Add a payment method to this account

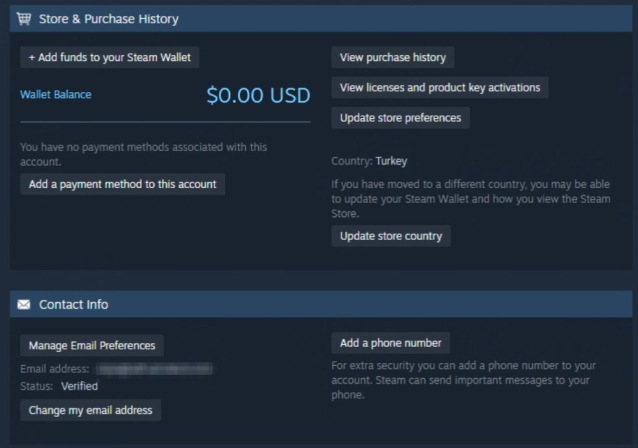point(122,184)
